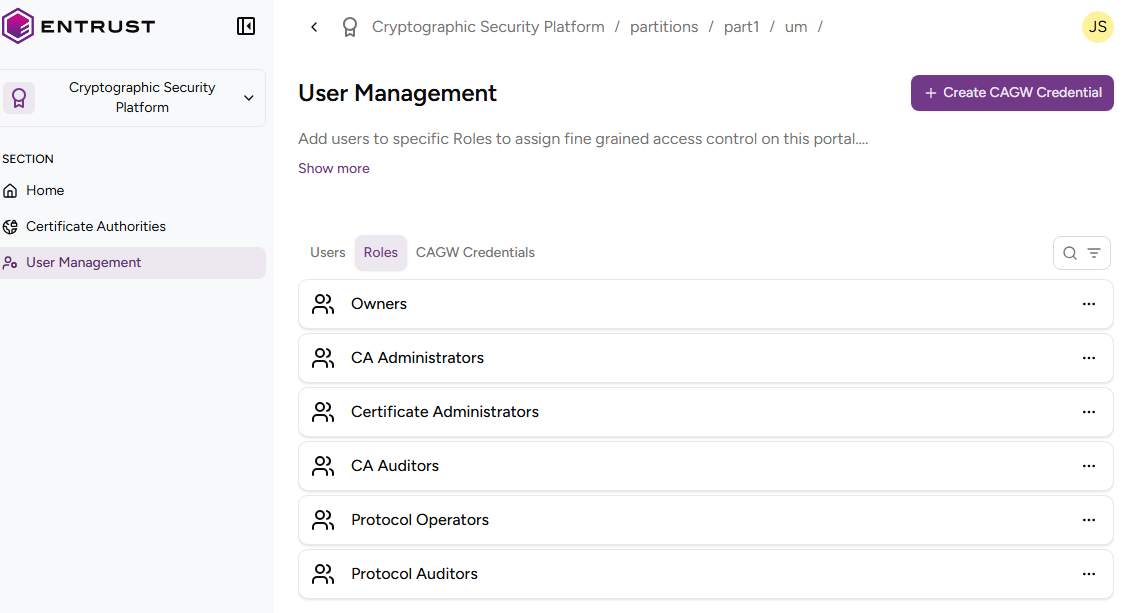This screenshot has width=1126, height=613.
Task: Collapse the sidebar panel icon
Action: 246,26
